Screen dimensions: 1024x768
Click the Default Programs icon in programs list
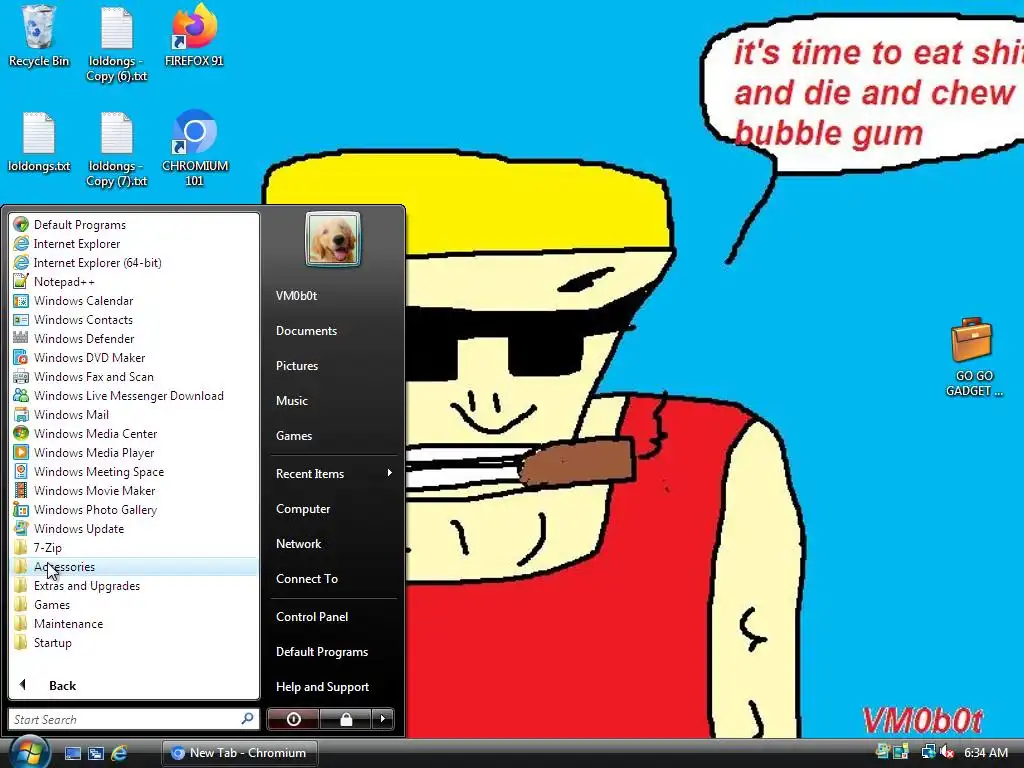pyautogui.click(x=21, y=225)
